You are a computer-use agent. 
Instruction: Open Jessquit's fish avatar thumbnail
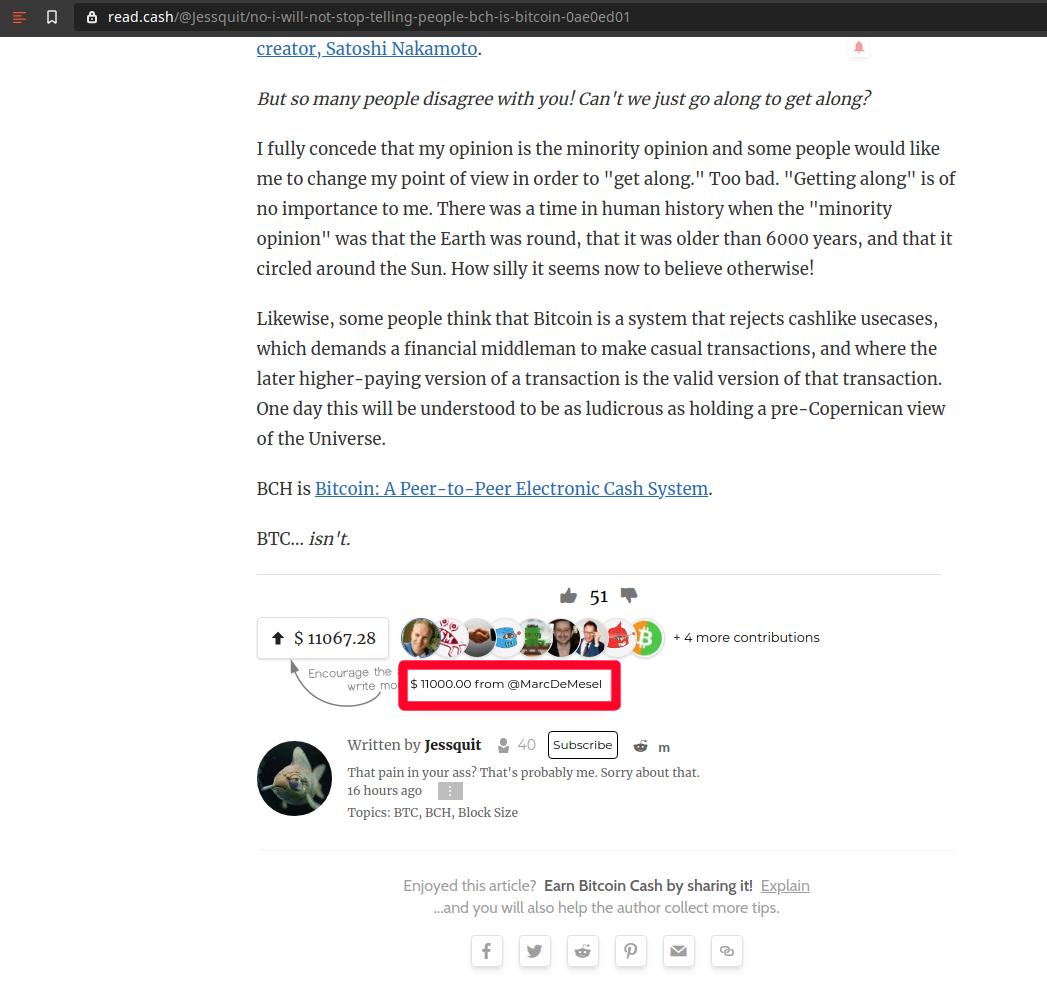(x=294, y=778)
